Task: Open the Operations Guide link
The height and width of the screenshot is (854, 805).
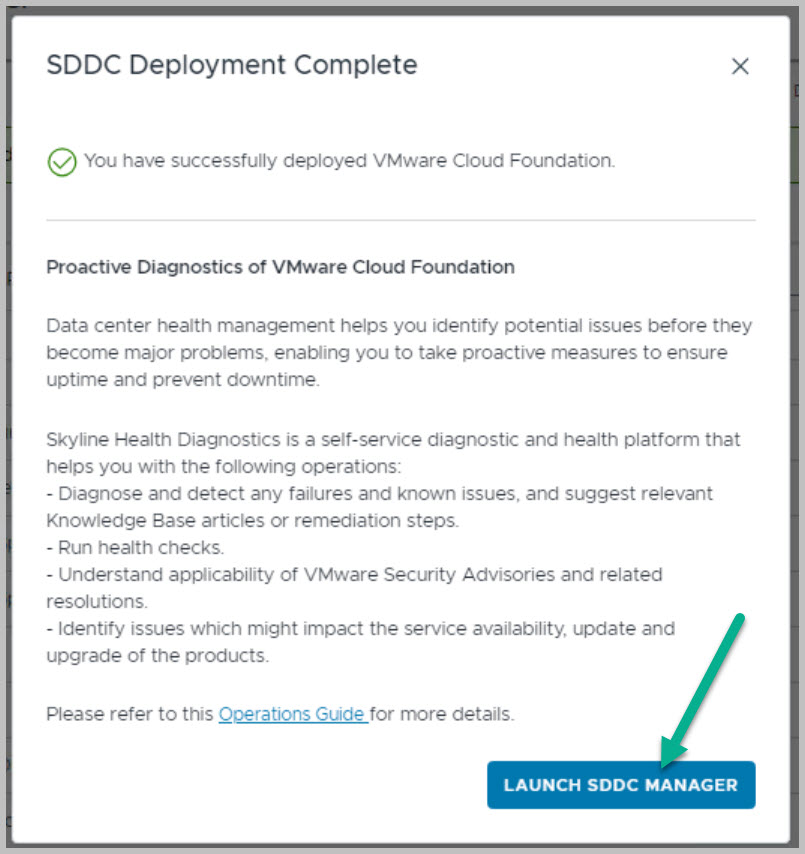Action: tap(292, 714)
